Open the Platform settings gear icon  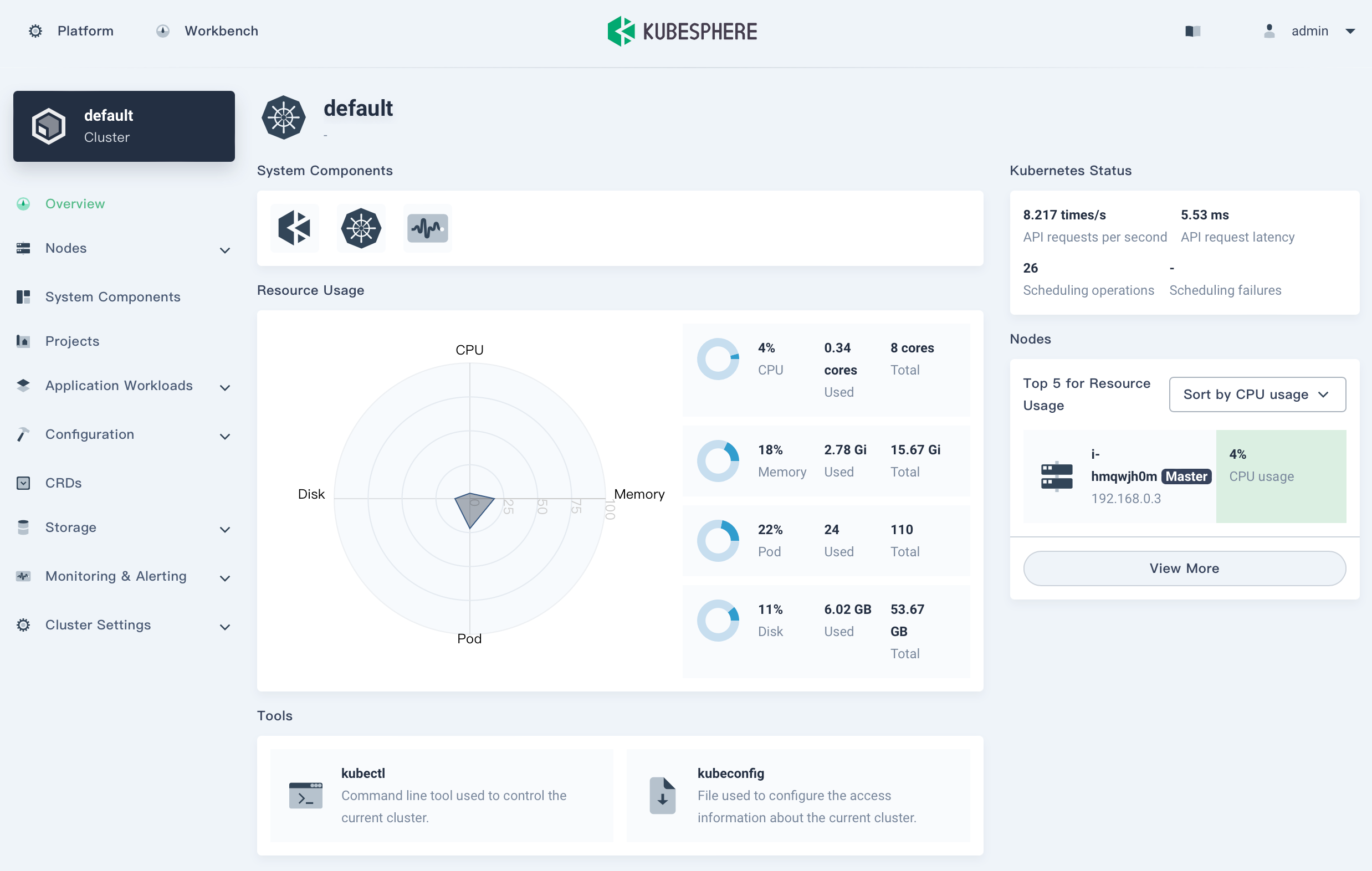(x=35, y=32)
